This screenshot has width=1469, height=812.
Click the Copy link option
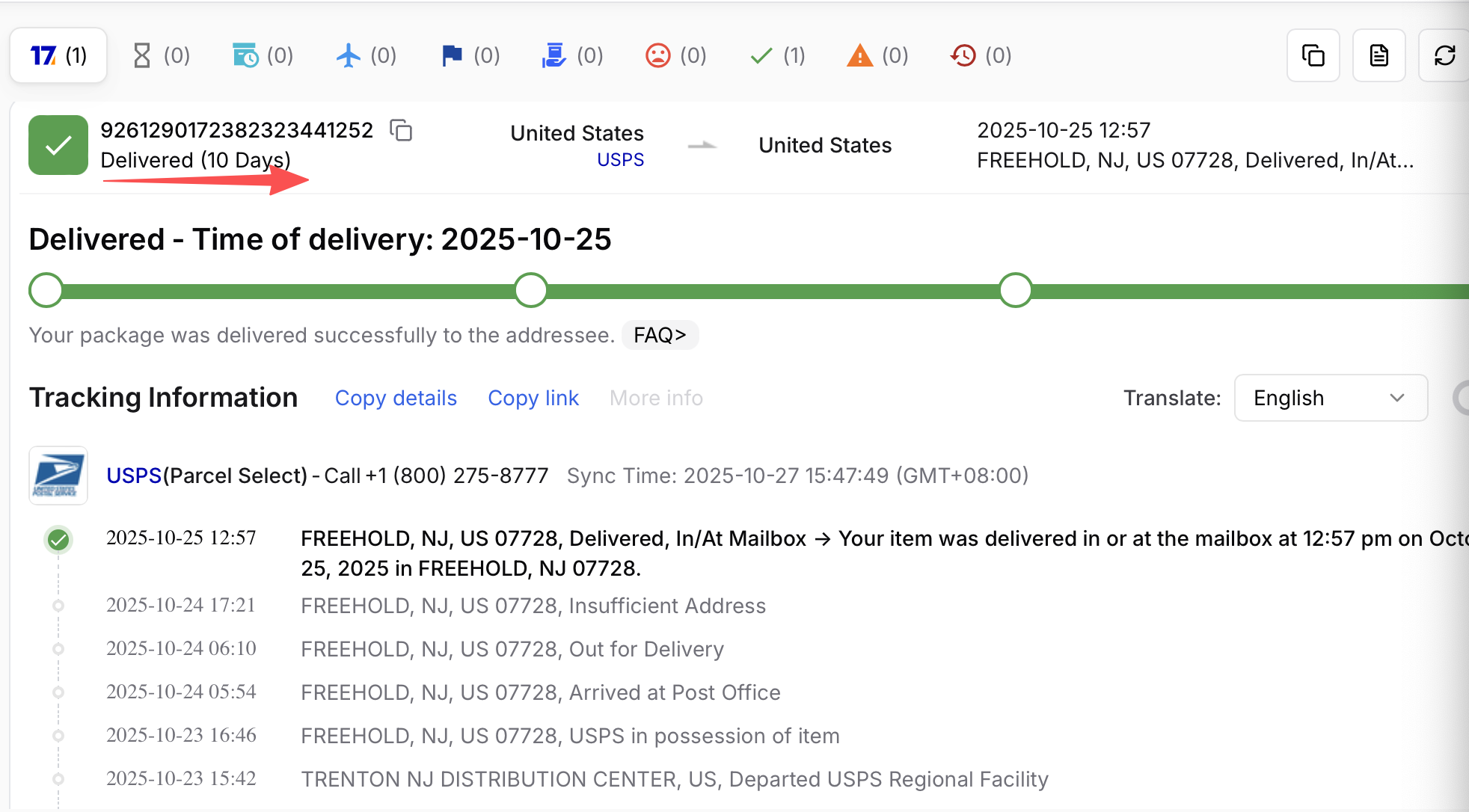[x=533, y=398]
